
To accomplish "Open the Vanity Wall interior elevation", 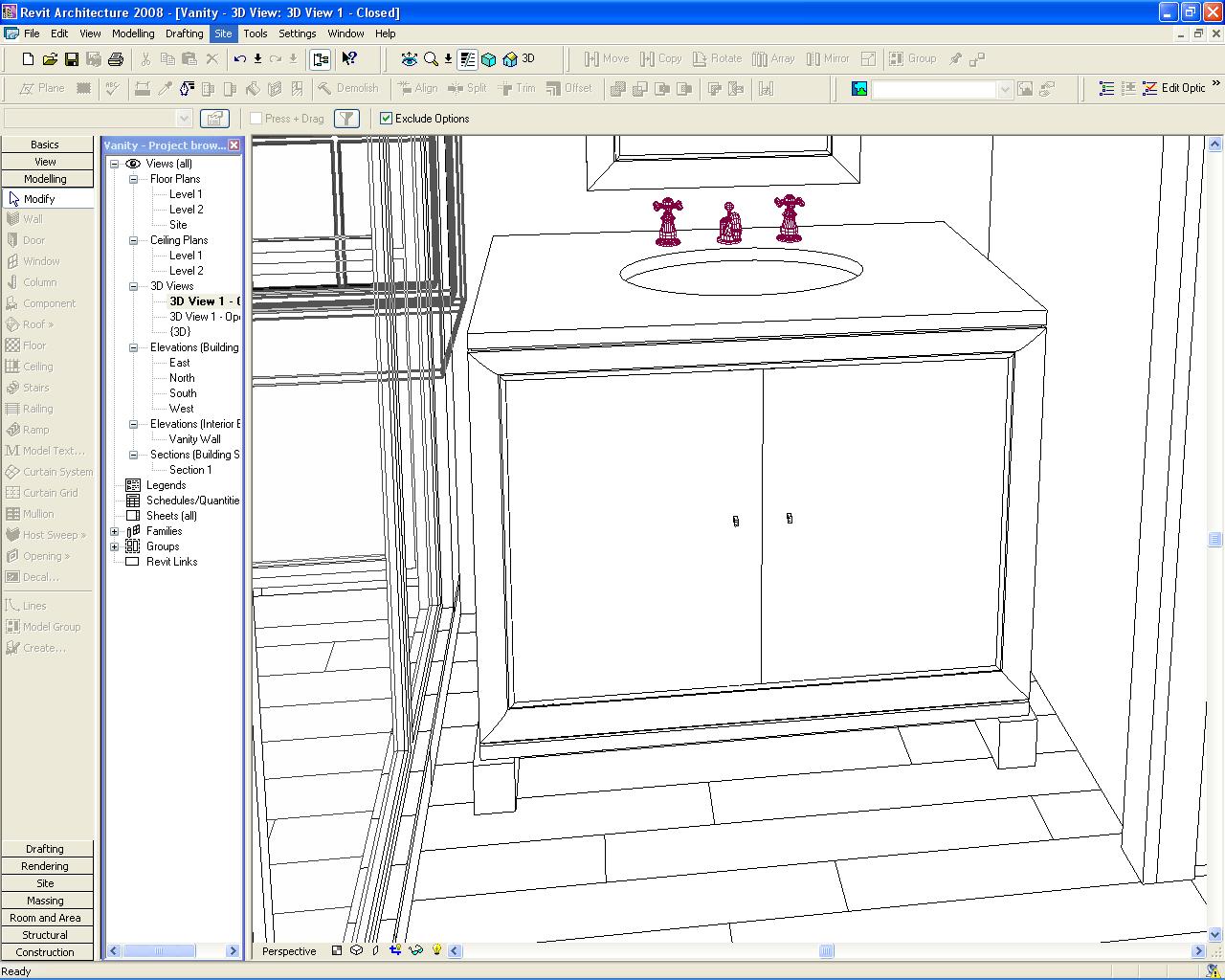I will [194, 439].
